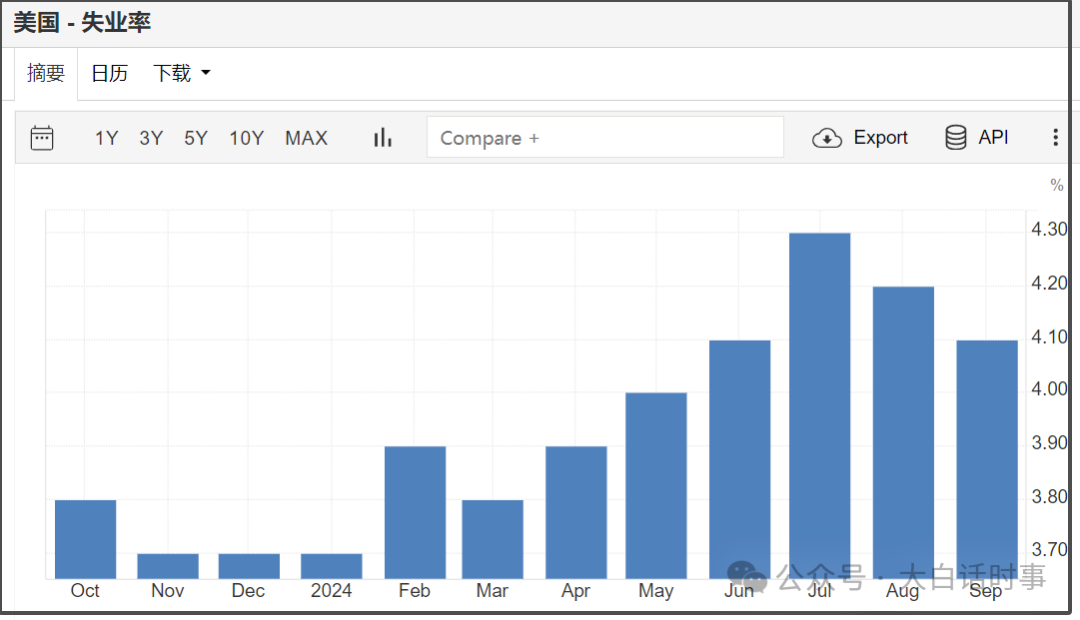1080x620 pixels.
Task: Click the Export text label
Action: click(x=880, y=138)
